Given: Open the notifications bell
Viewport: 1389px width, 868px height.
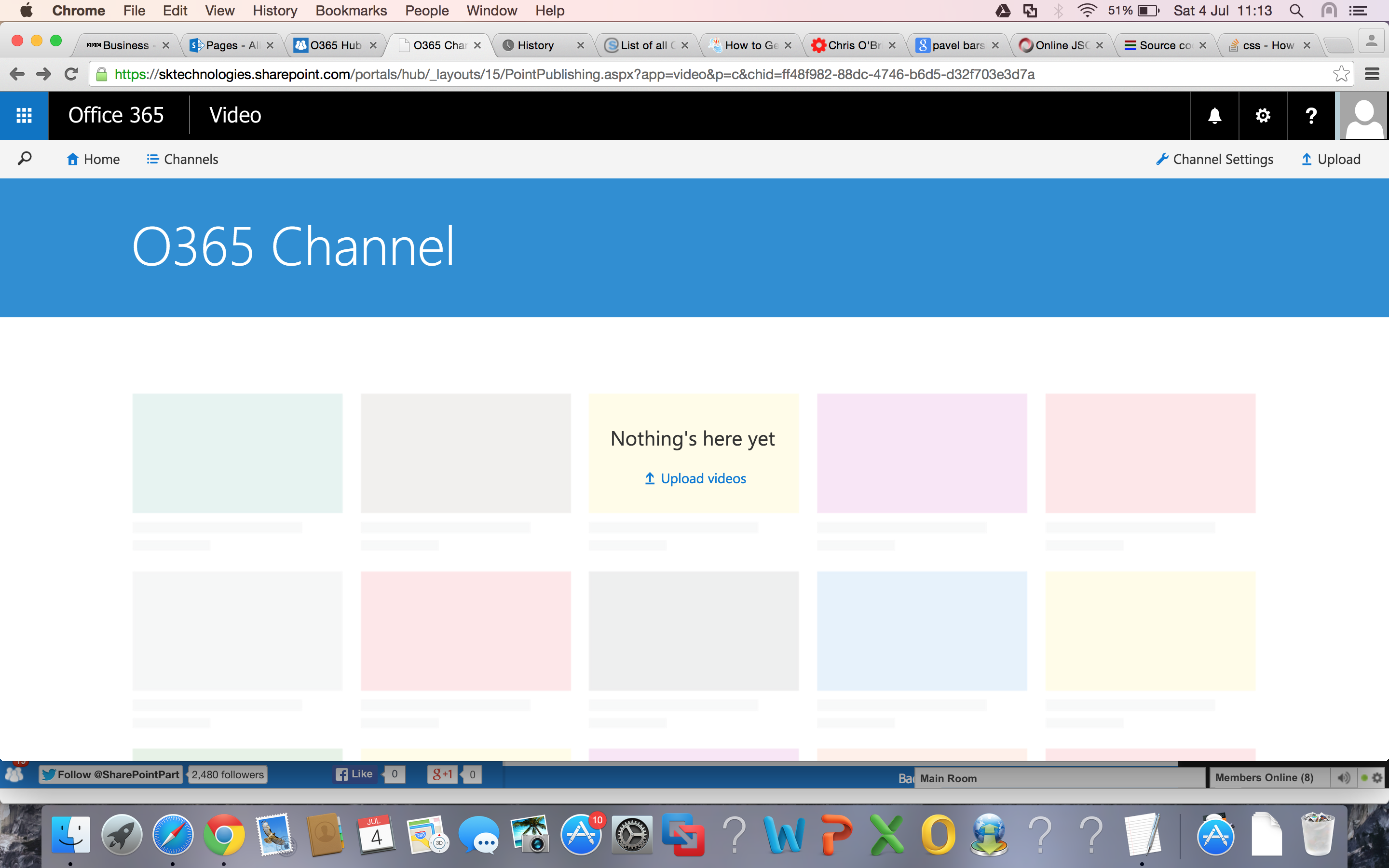Looking at the screenshot, I should [1214, 115].
